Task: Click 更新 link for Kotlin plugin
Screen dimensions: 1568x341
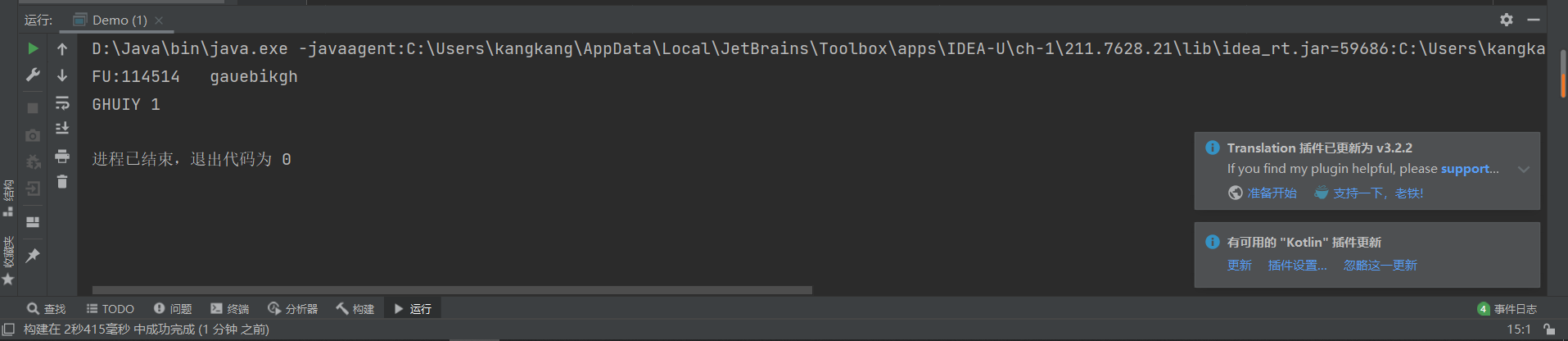Action: tap(1239, 266)
